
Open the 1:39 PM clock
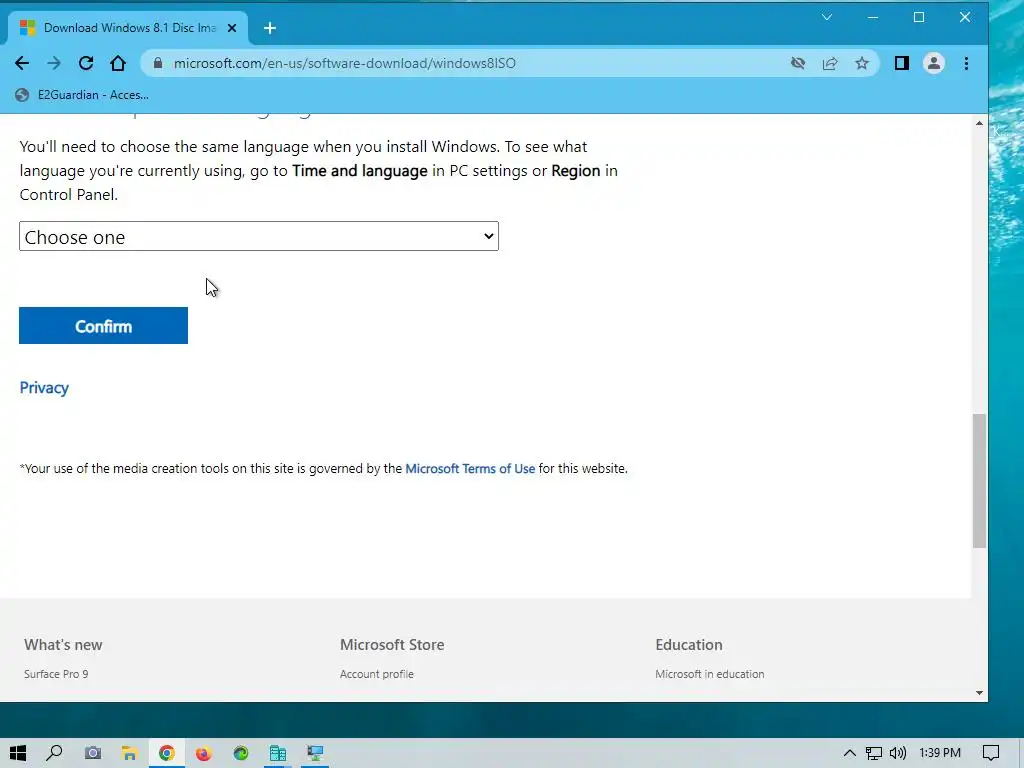940,753
